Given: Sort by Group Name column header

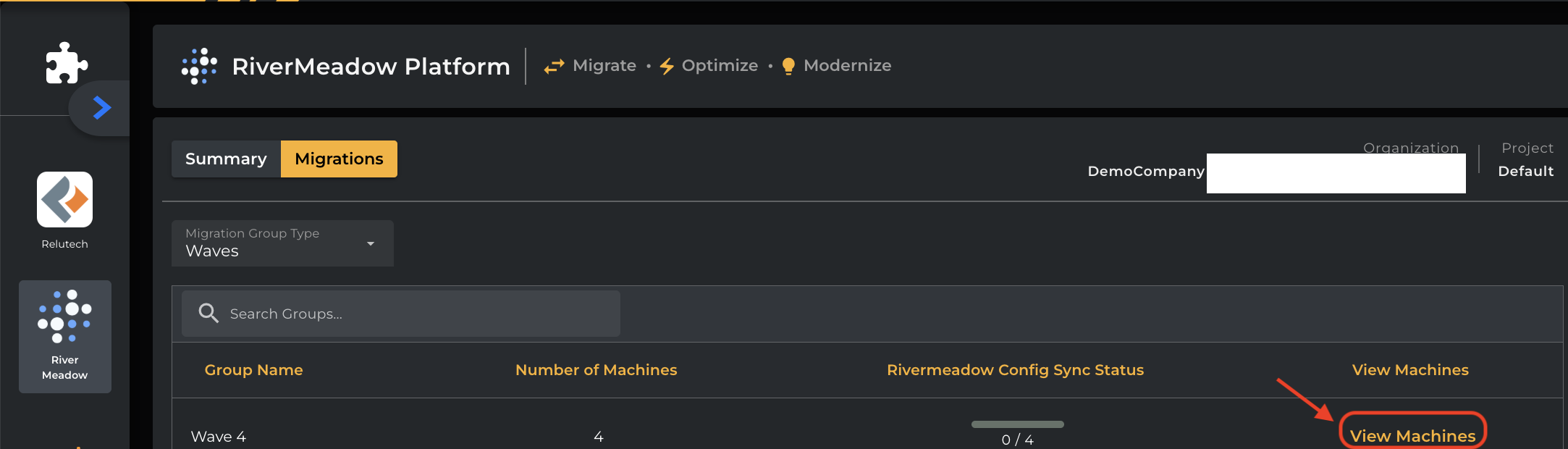Looking at the screenshot, I should click(x=253, y=370).
